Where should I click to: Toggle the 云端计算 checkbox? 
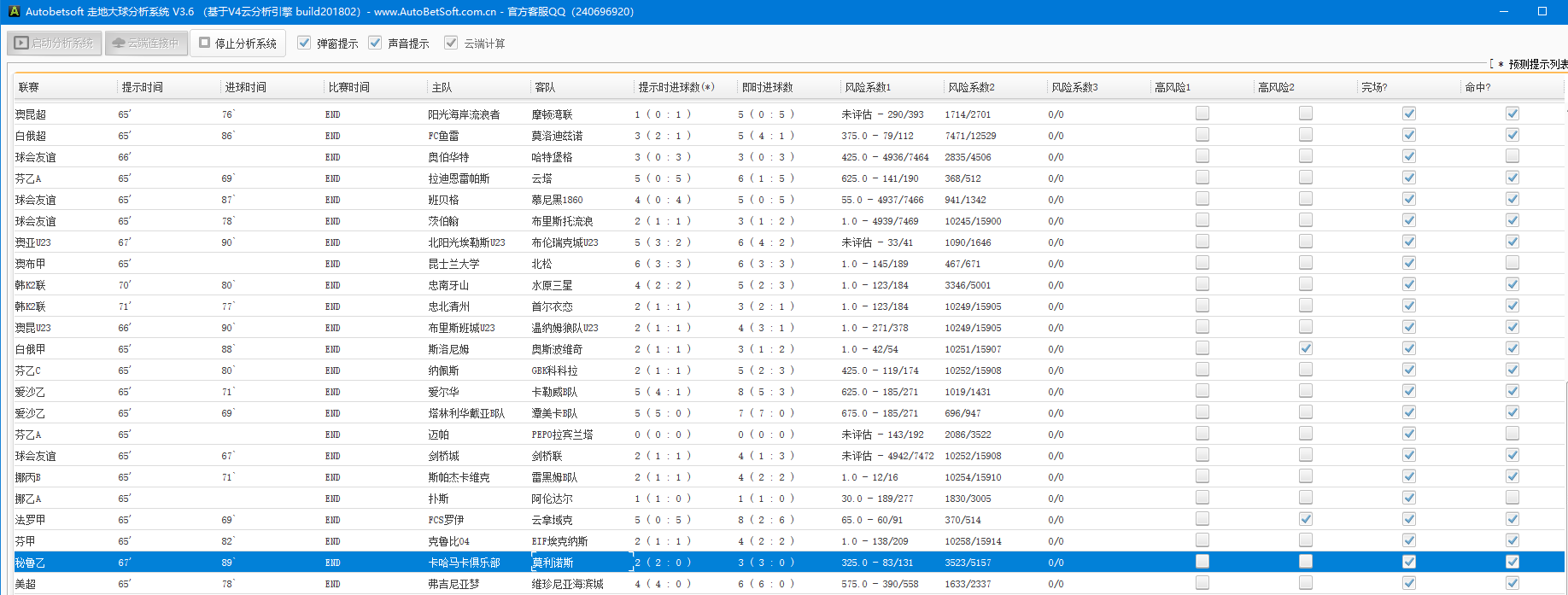pos(451,43)
